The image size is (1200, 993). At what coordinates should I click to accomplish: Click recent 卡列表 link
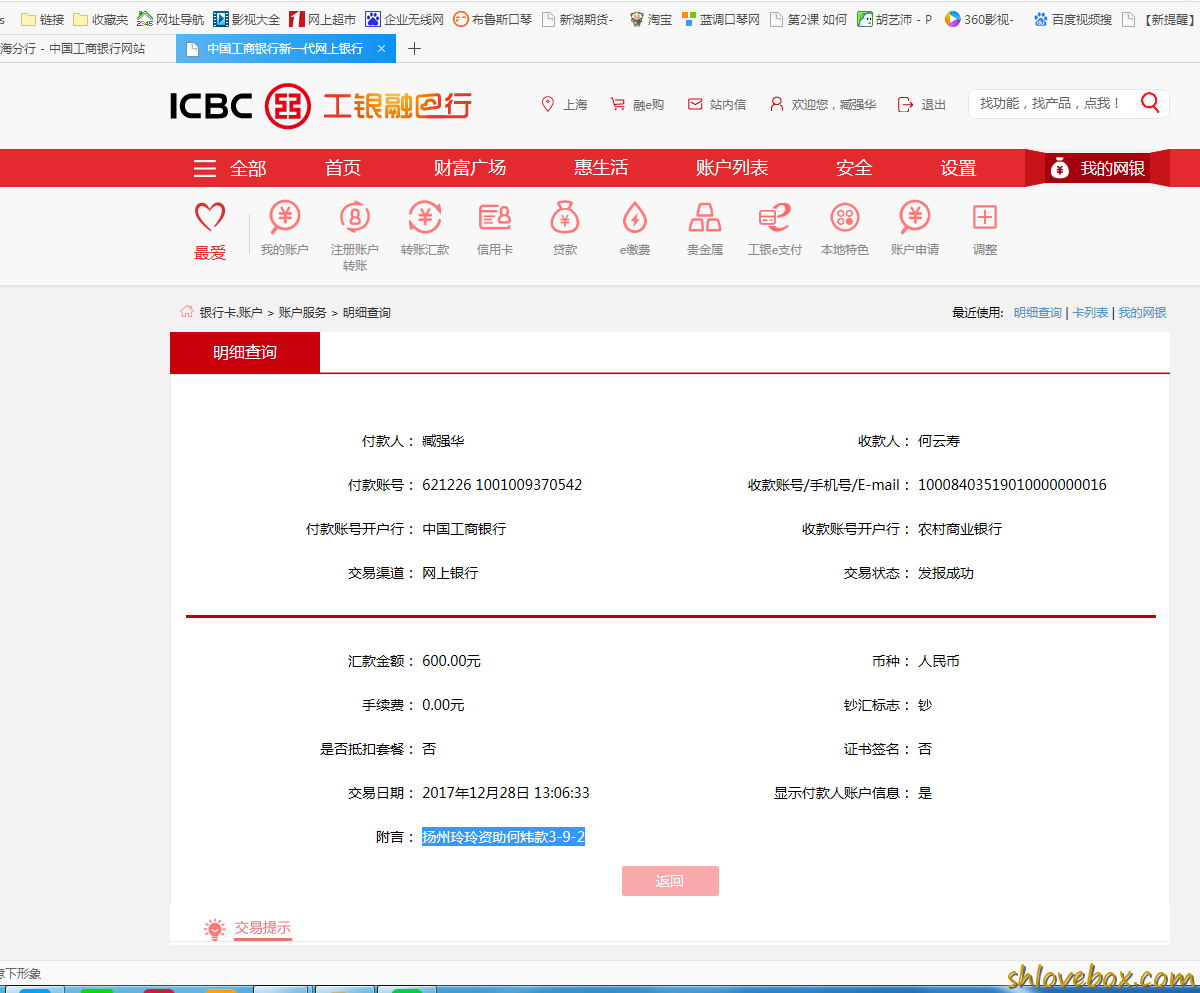1090,313
